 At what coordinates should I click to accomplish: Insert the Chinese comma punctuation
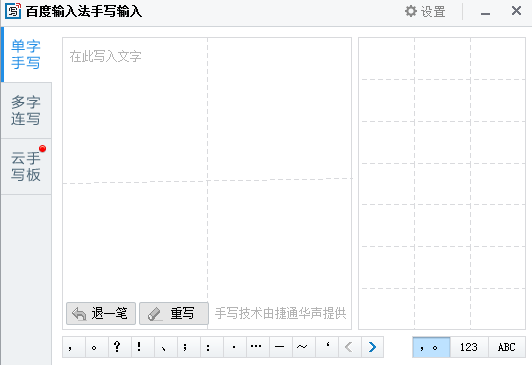74,347
